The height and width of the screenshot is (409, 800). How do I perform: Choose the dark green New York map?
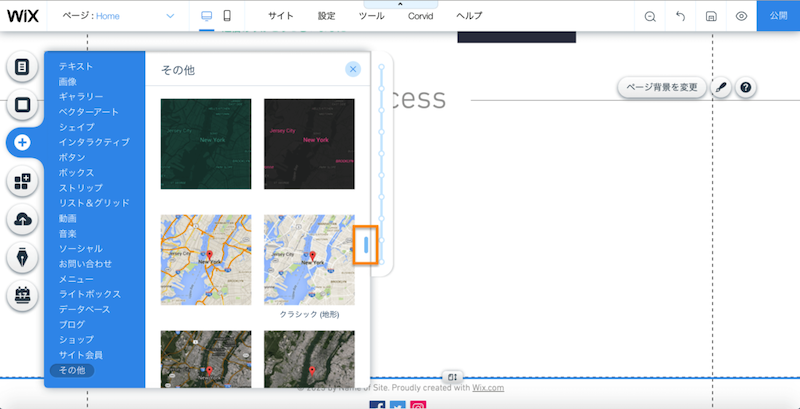206,144
